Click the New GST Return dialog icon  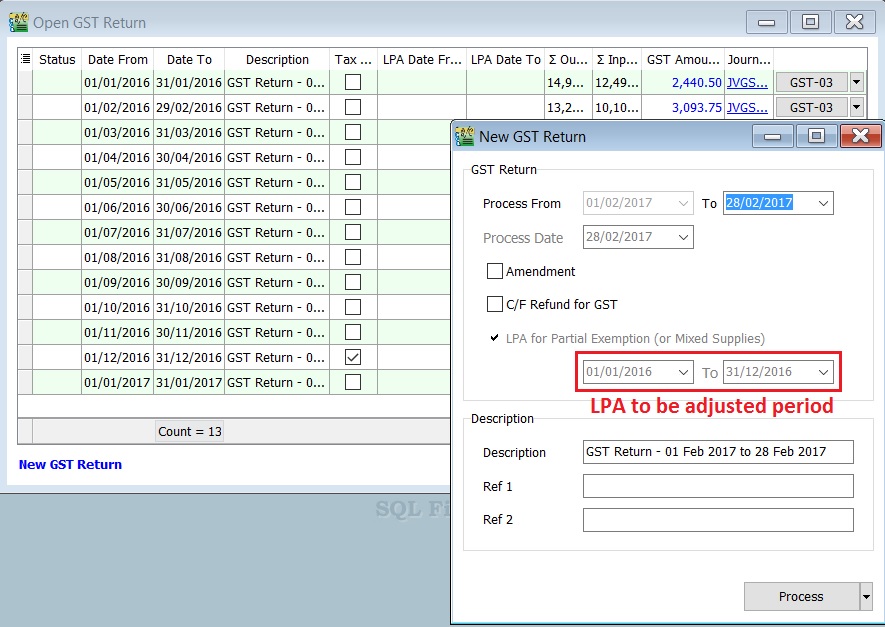465,136
